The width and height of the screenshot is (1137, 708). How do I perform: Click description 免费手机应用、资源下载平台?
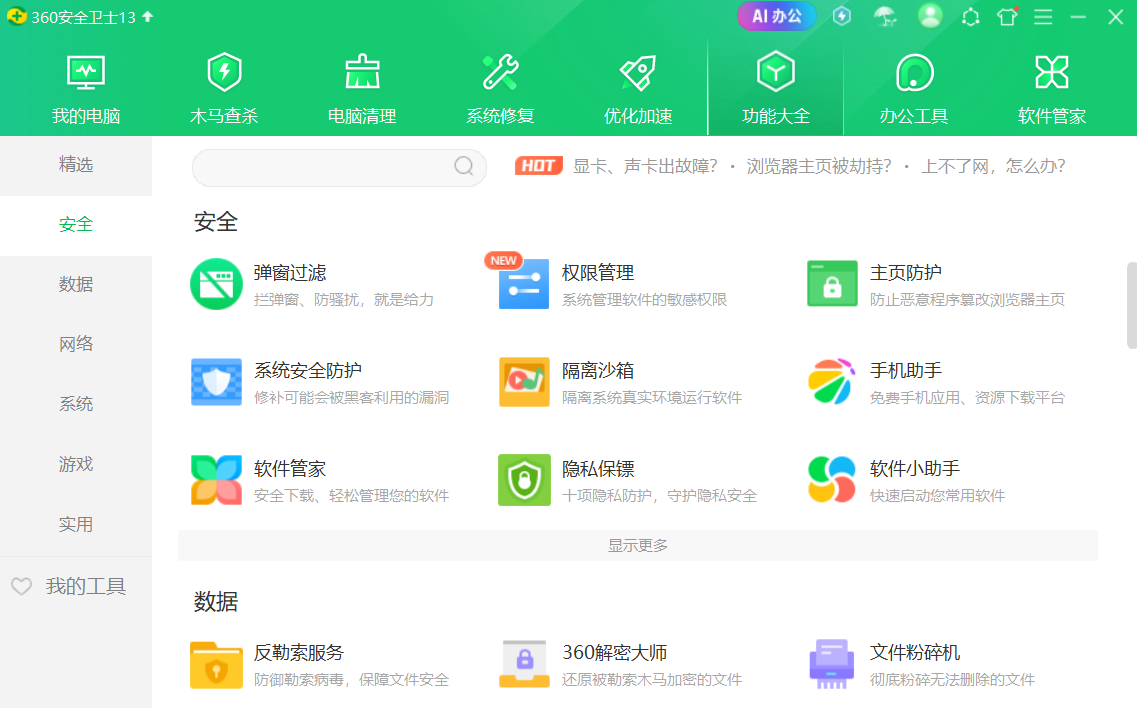coord(967,398)
